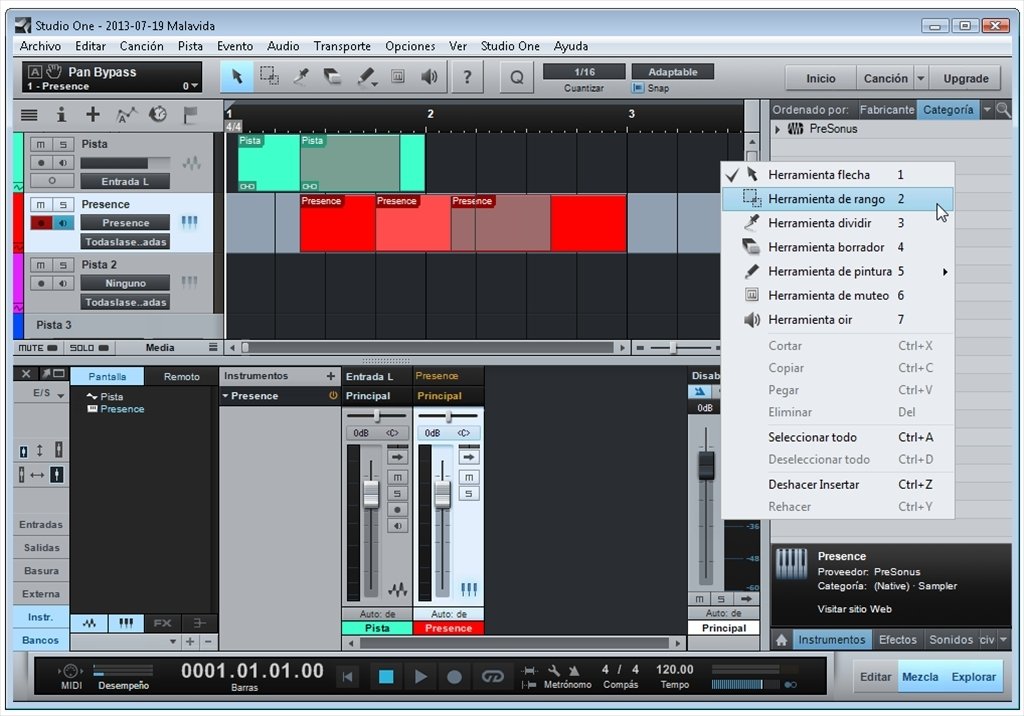
Task: Open the 1/16 quantize dropdown
Action: (x=584, y=72)
